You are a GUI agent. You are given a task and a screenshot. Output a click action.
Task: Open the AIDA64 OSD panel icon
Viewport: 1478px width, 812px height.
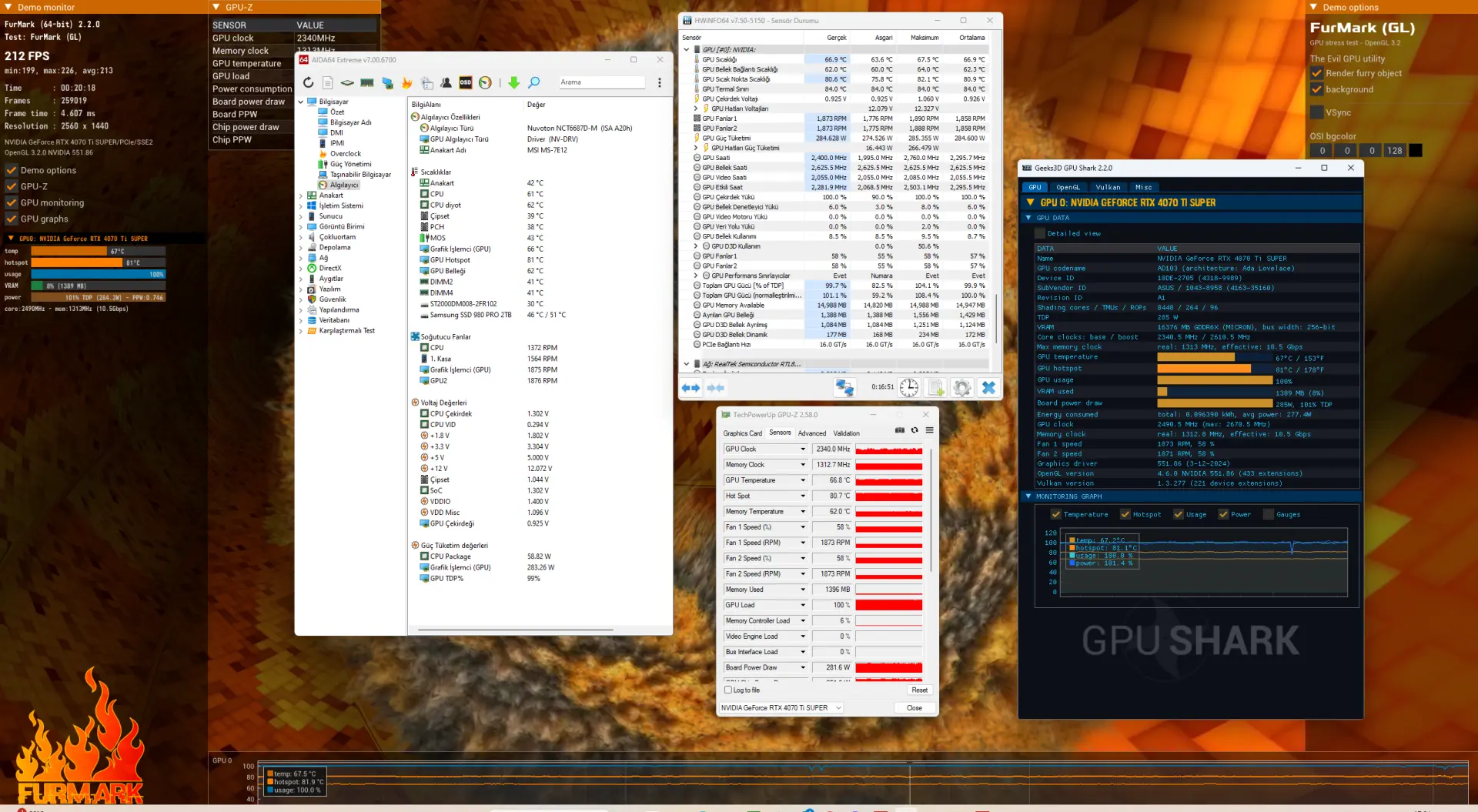465,82
